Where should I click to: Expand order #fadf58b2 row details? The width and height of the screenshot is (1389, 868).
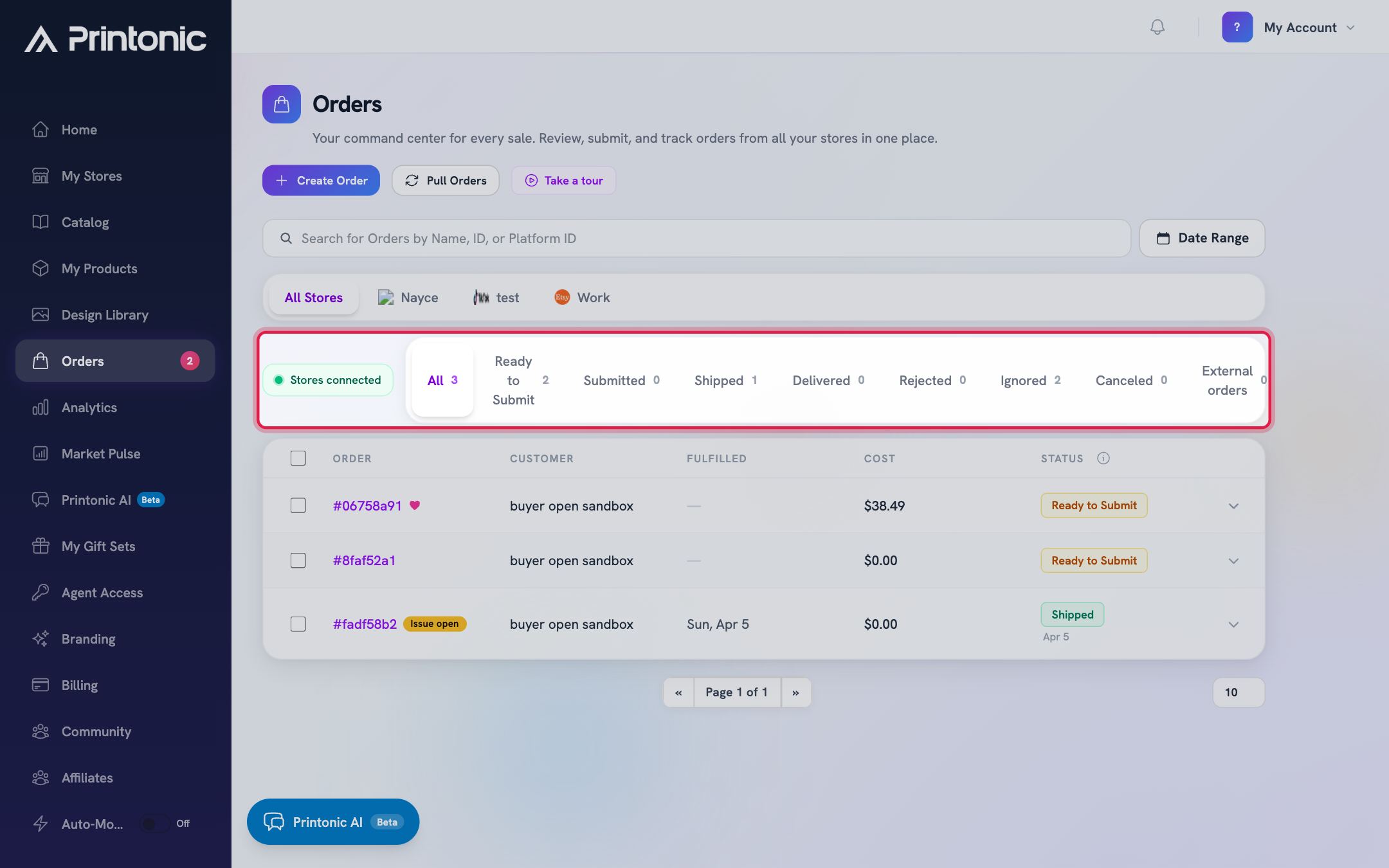pos(1233,624)
